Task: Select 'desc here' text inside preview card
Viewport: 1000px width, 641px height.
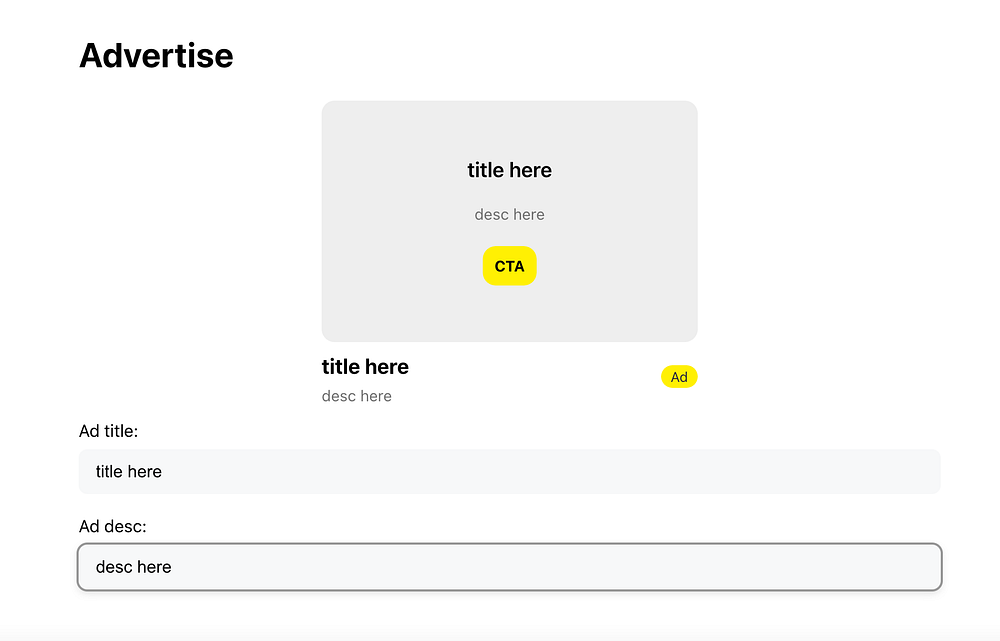Action: point(510,214)
